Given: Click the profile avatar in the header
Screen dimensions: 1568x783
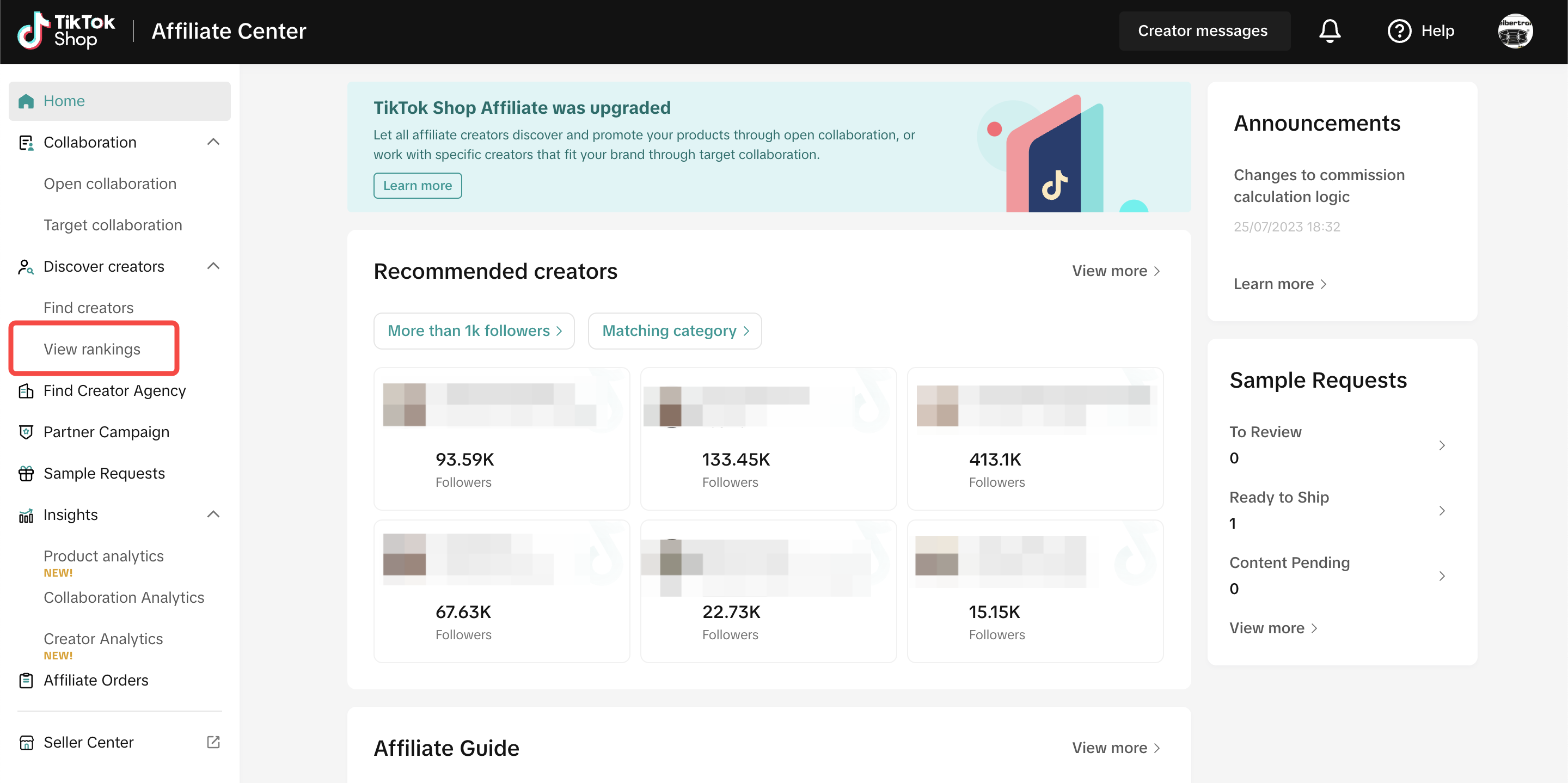Looking at the screenshot, I should [1515, 30].
